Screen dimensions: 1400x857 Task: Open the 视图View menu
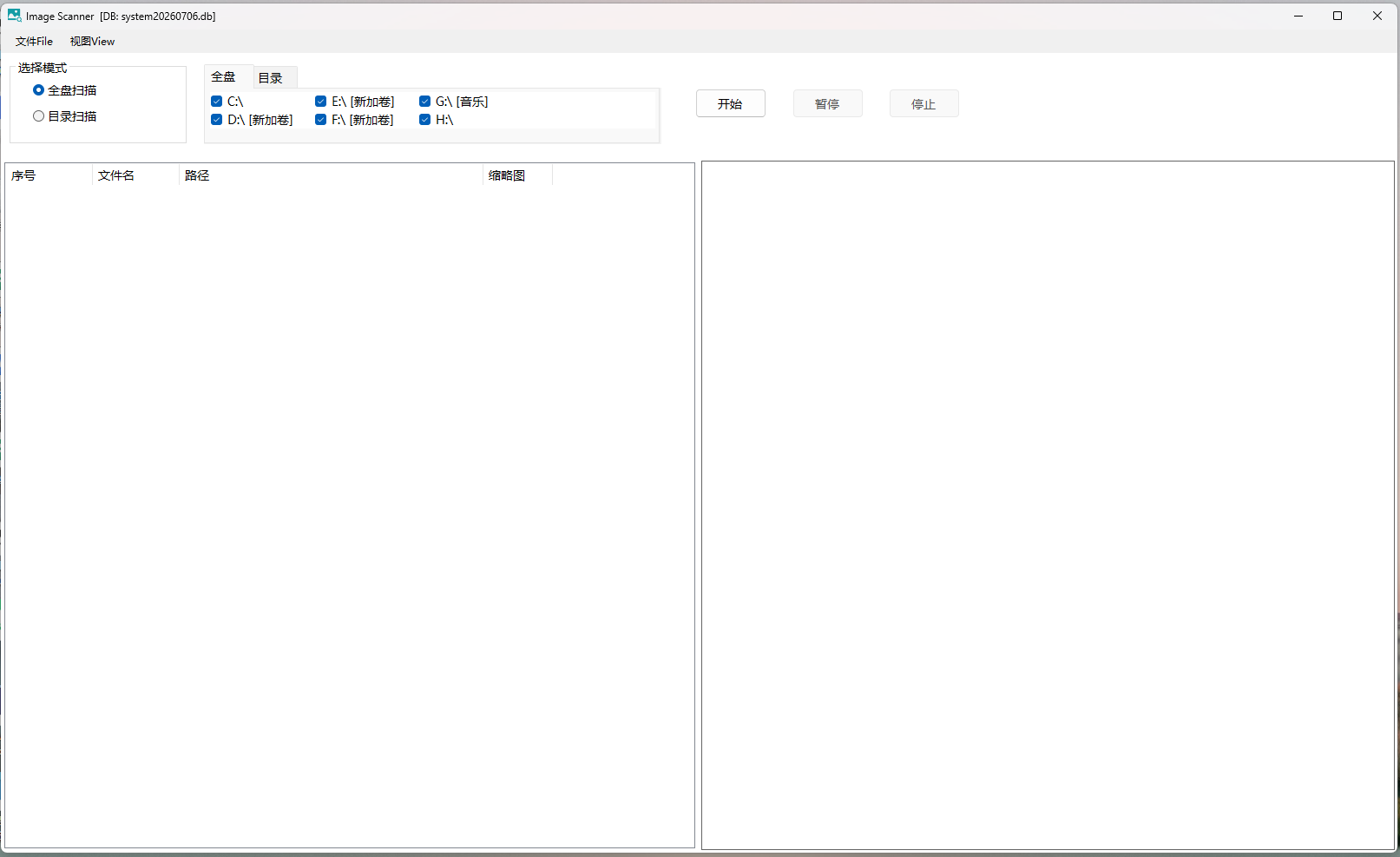click(92, 41)
